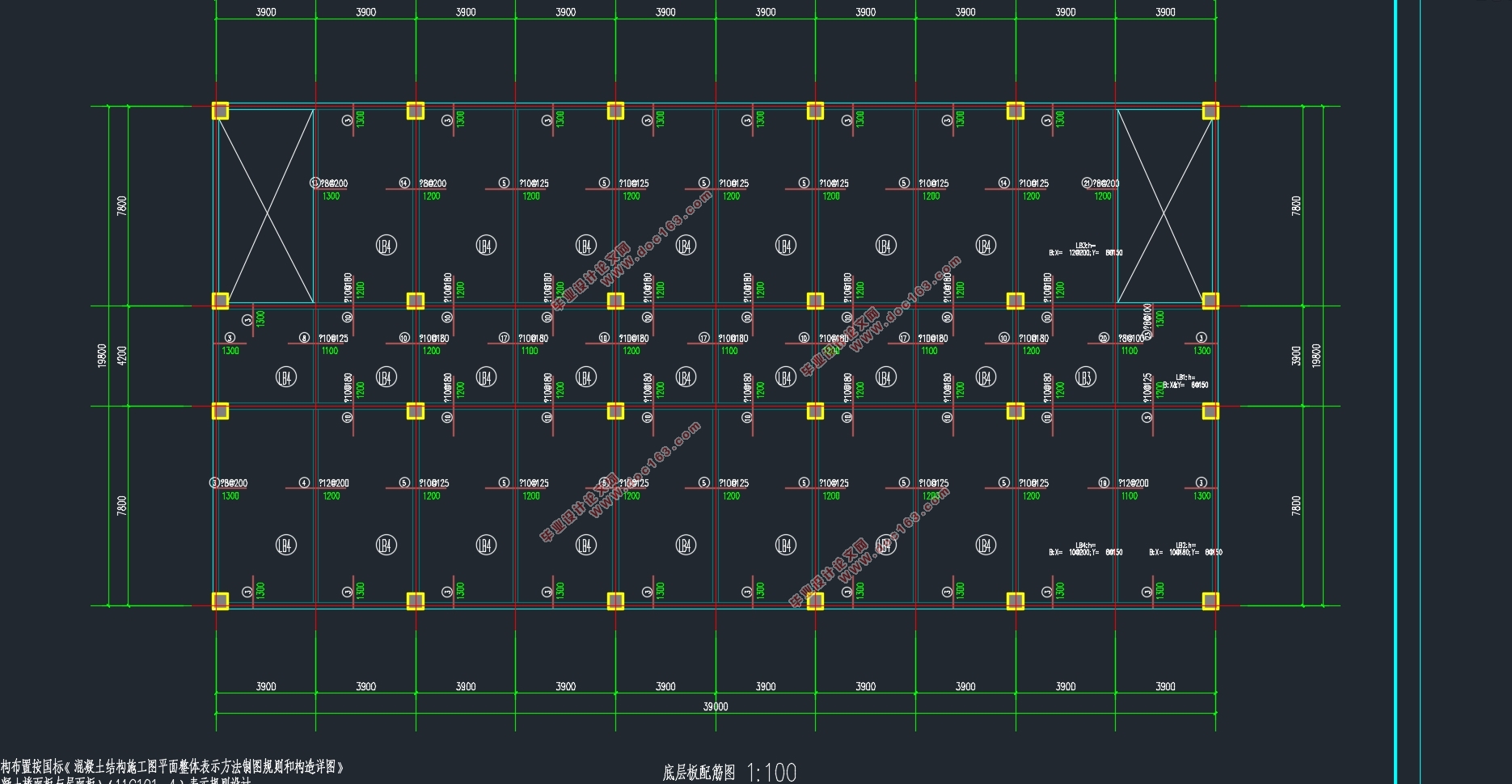
Task: Select the circled LB3 slab tag
Action: tap(1085, 377)
